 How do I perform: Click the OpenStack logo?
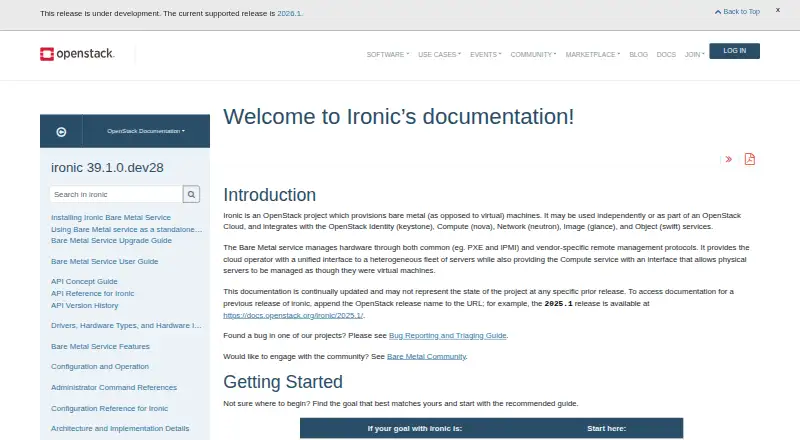[x=77, y=54]
